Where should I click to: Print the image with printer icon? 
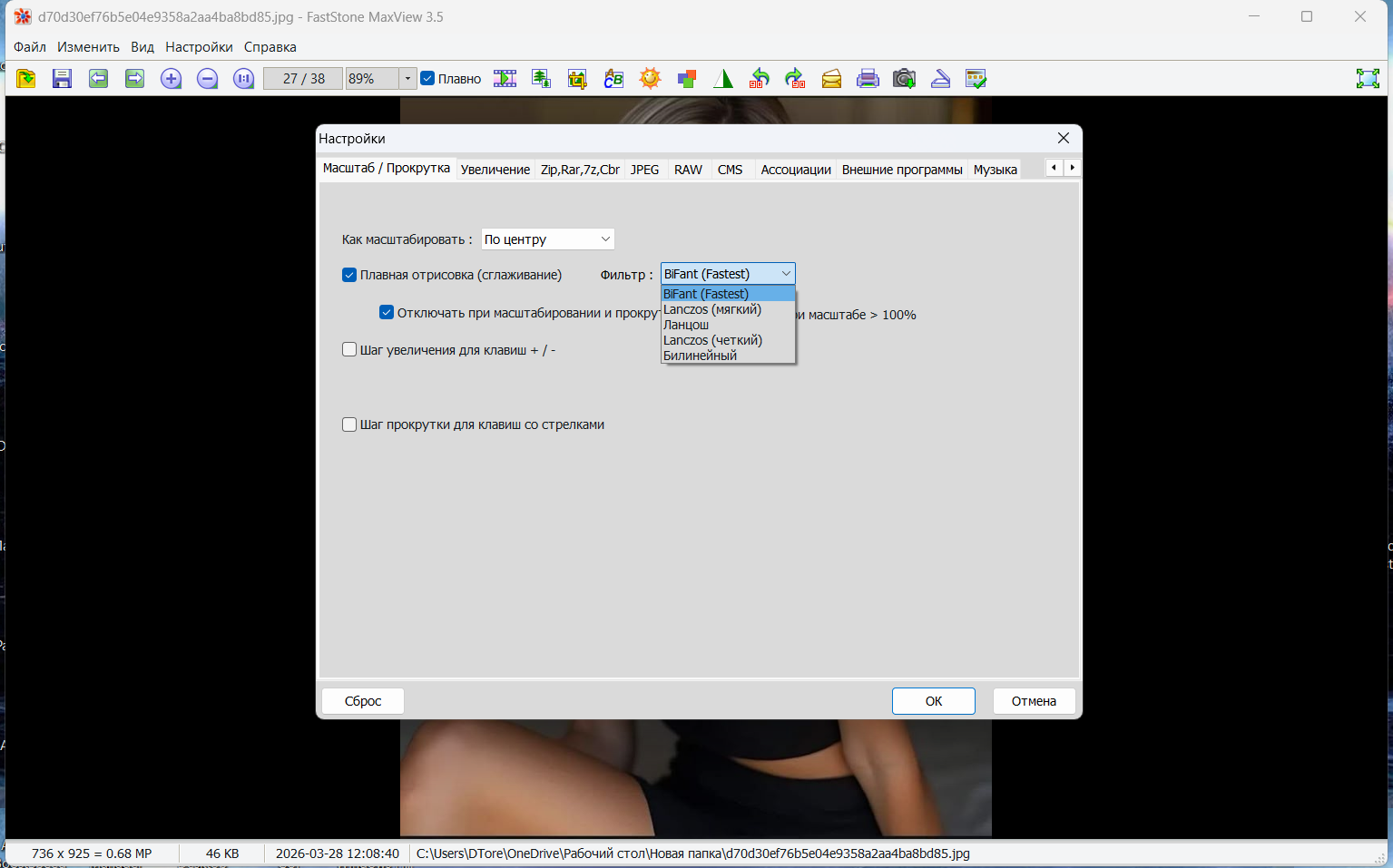pyautogui.click(x=868, y=79)
